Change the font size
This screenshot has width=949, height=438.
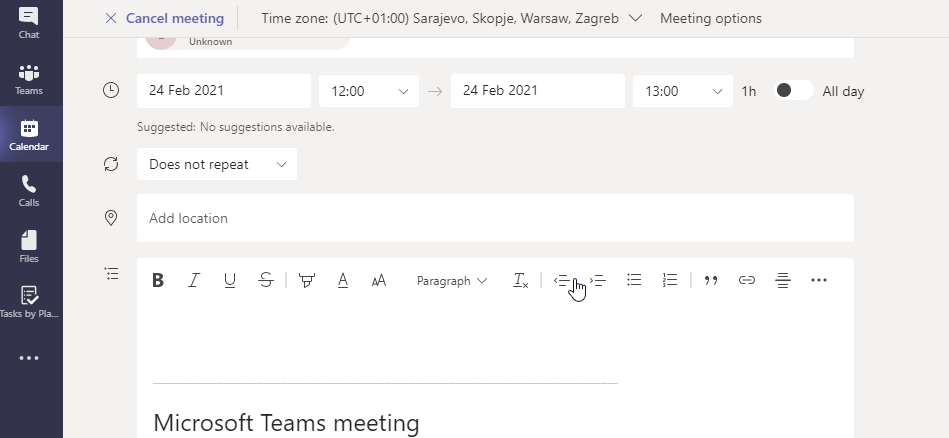click(379, 280)
